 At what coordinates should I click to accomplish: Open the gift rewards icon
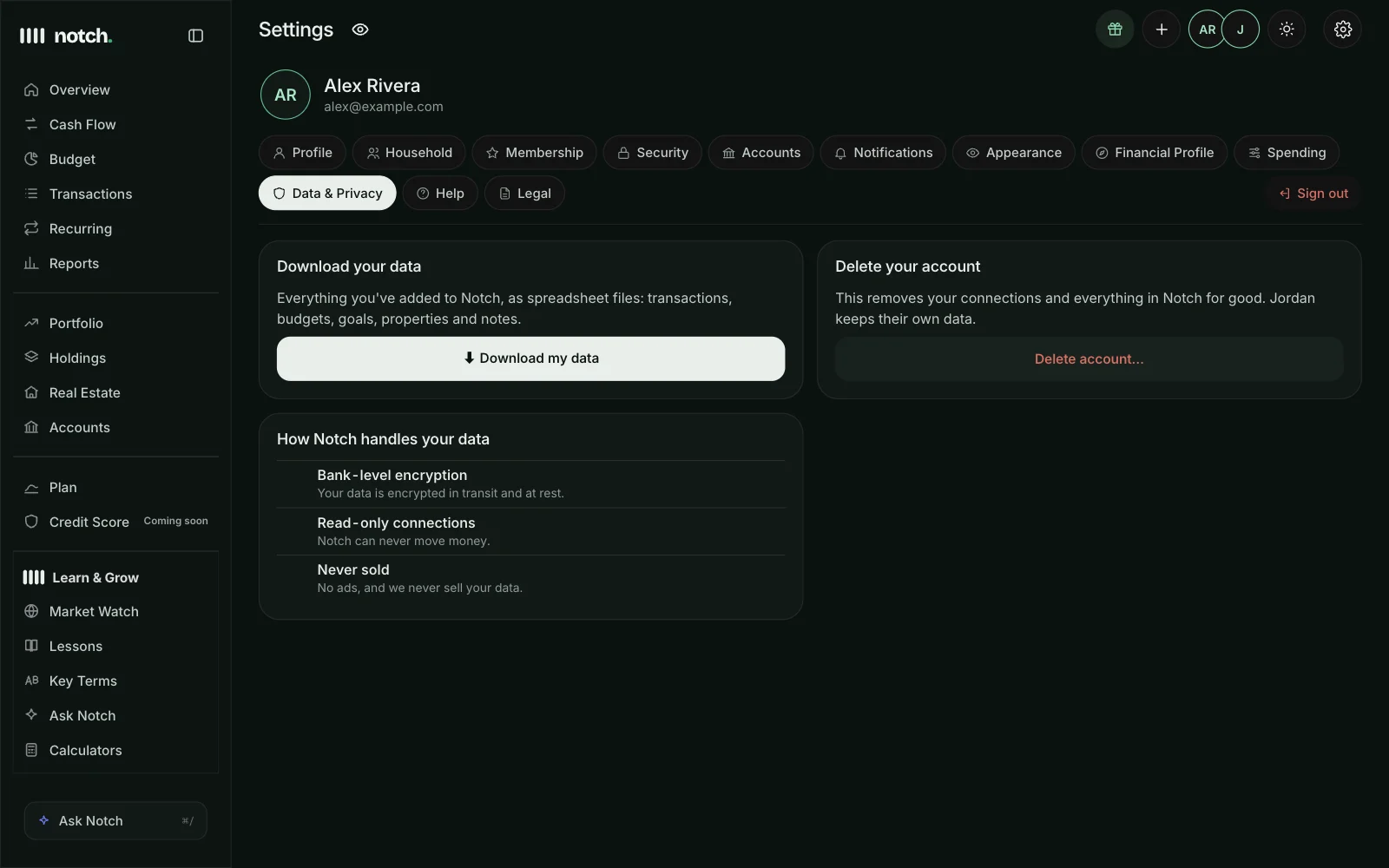(1115, 30)
